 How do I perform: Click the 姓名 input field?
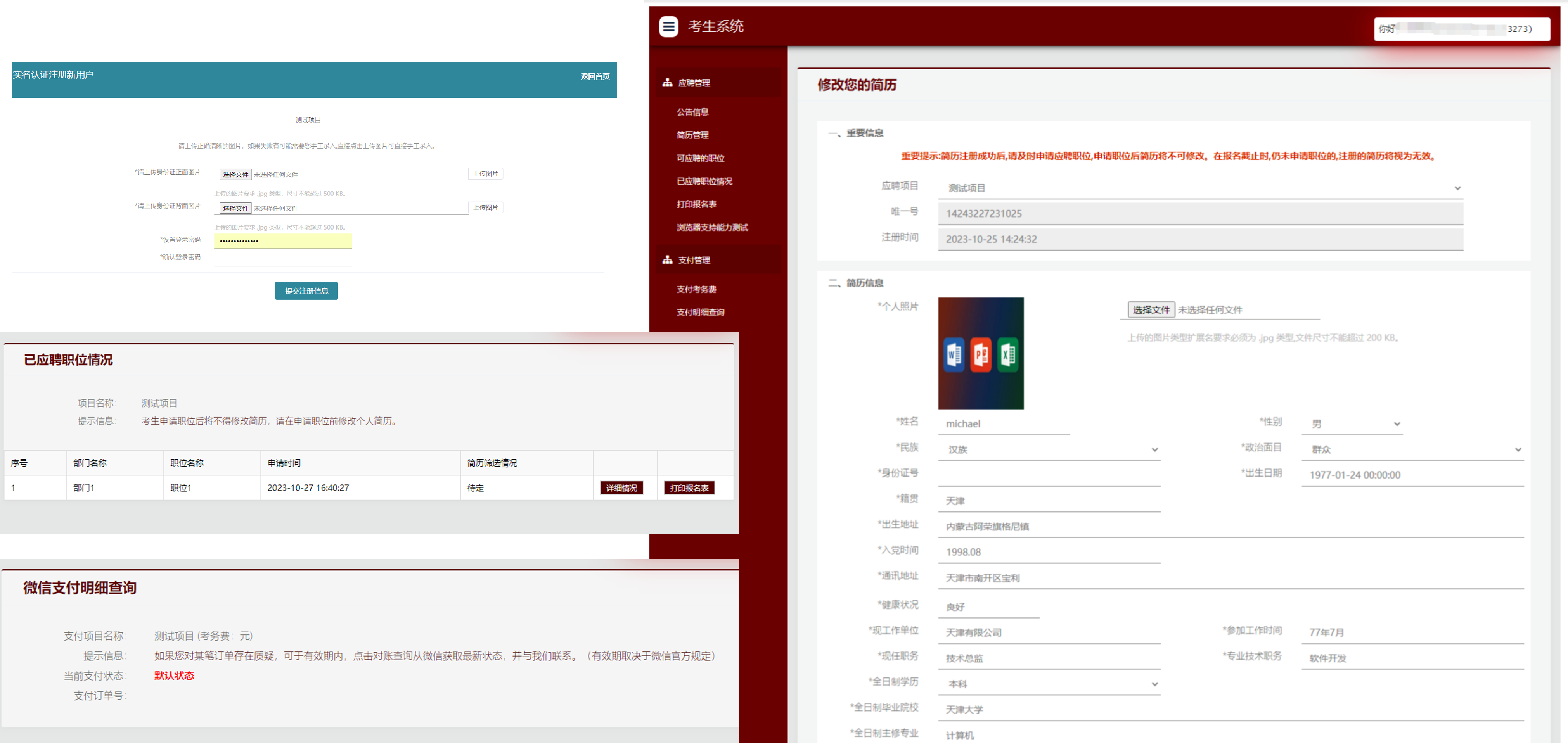1003,424
